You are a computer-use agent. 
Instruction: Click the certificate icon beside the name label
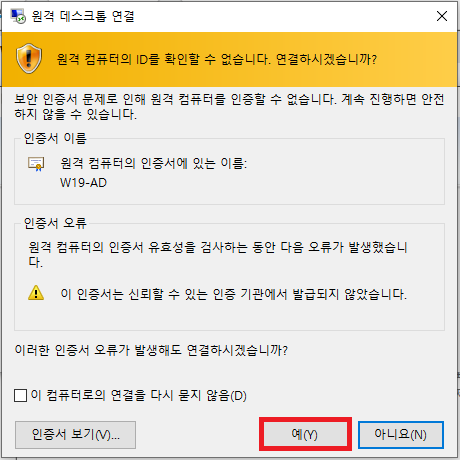[36, 164]
